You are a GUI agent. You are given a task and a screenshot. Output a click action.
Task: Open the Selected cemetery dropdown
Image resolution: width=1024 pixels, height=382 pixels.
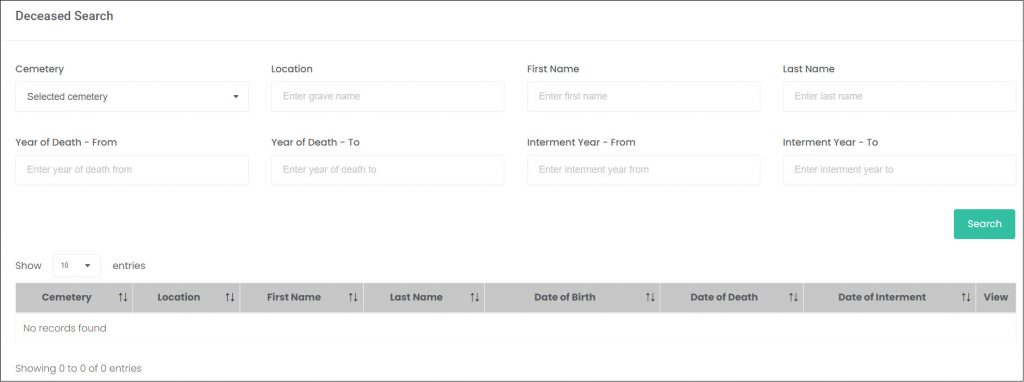[x=132, y=97]
